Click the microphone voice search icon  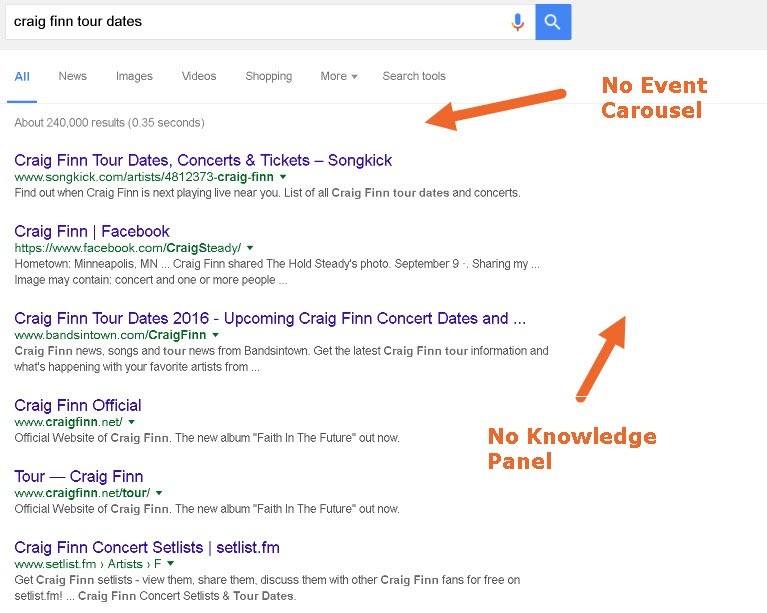coord(517,22)
